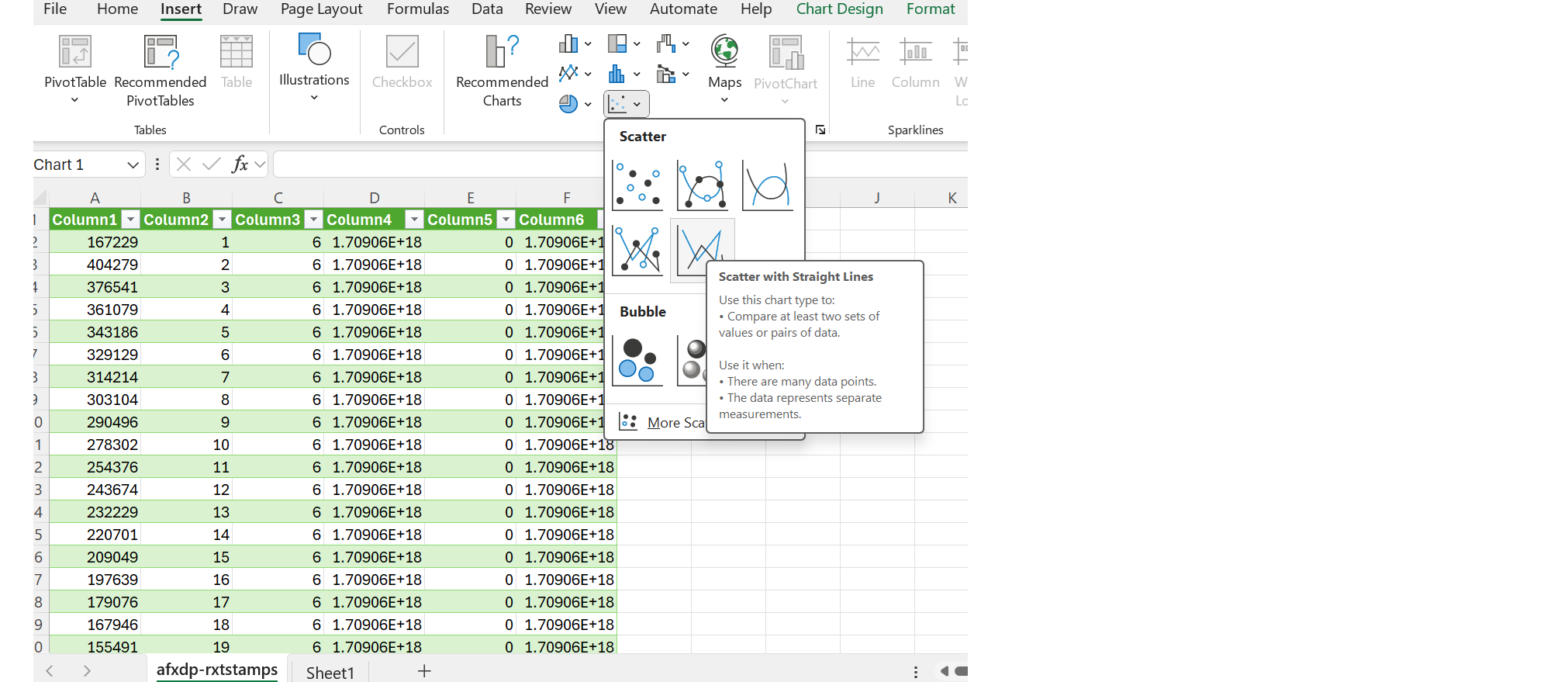Click the PivotTable icon

75,53
